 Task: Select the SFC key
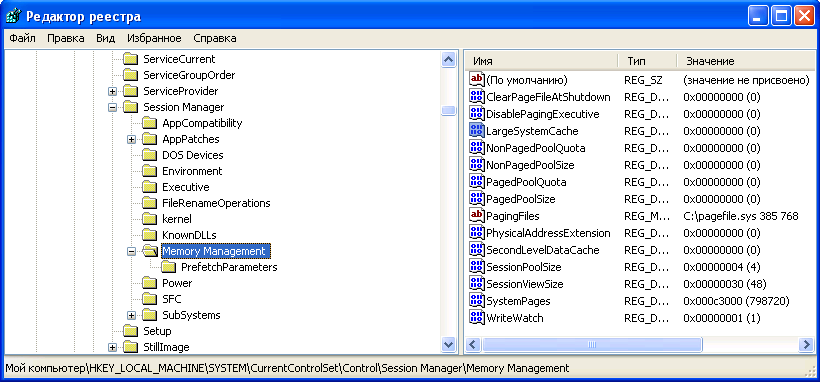171,299
